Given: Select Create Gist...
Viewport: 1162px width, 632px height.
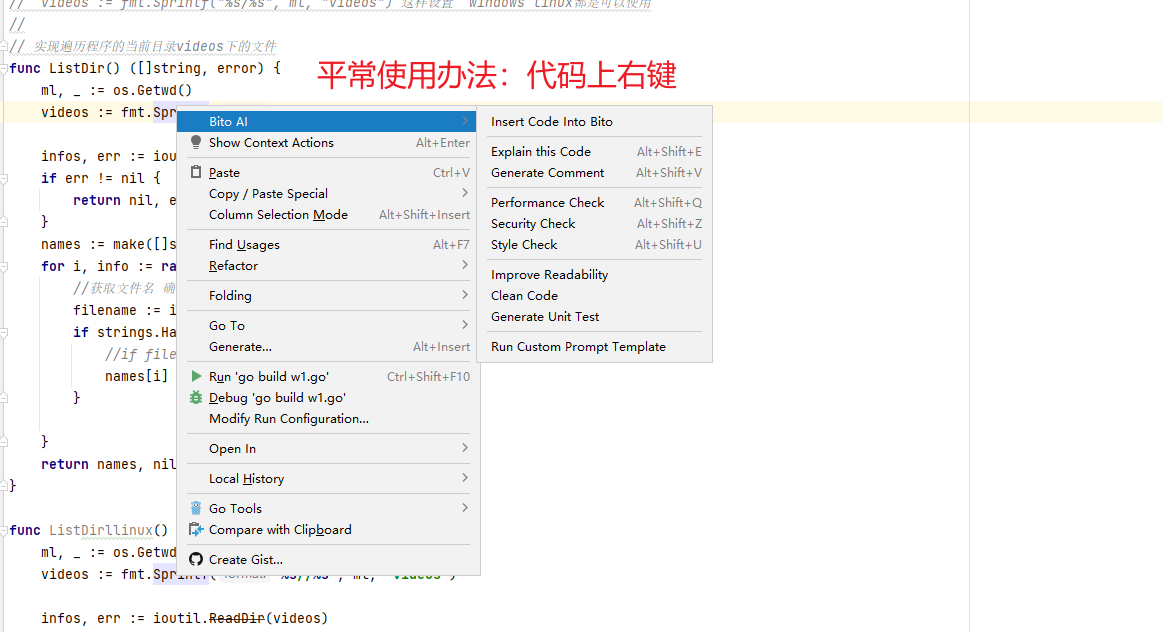Looking at the screenshot, I should 327,559.
